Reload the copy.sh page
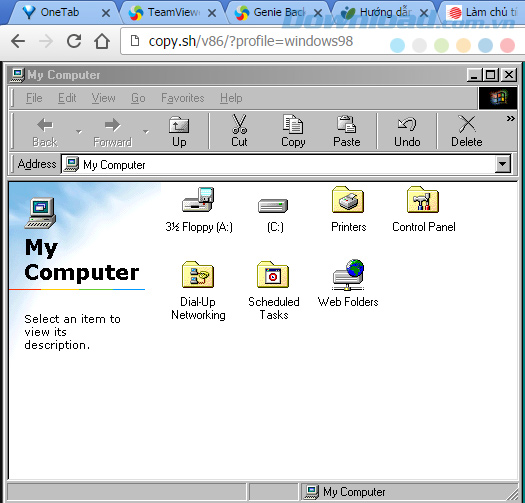The image size is (525, 503). tap(74, 41)
